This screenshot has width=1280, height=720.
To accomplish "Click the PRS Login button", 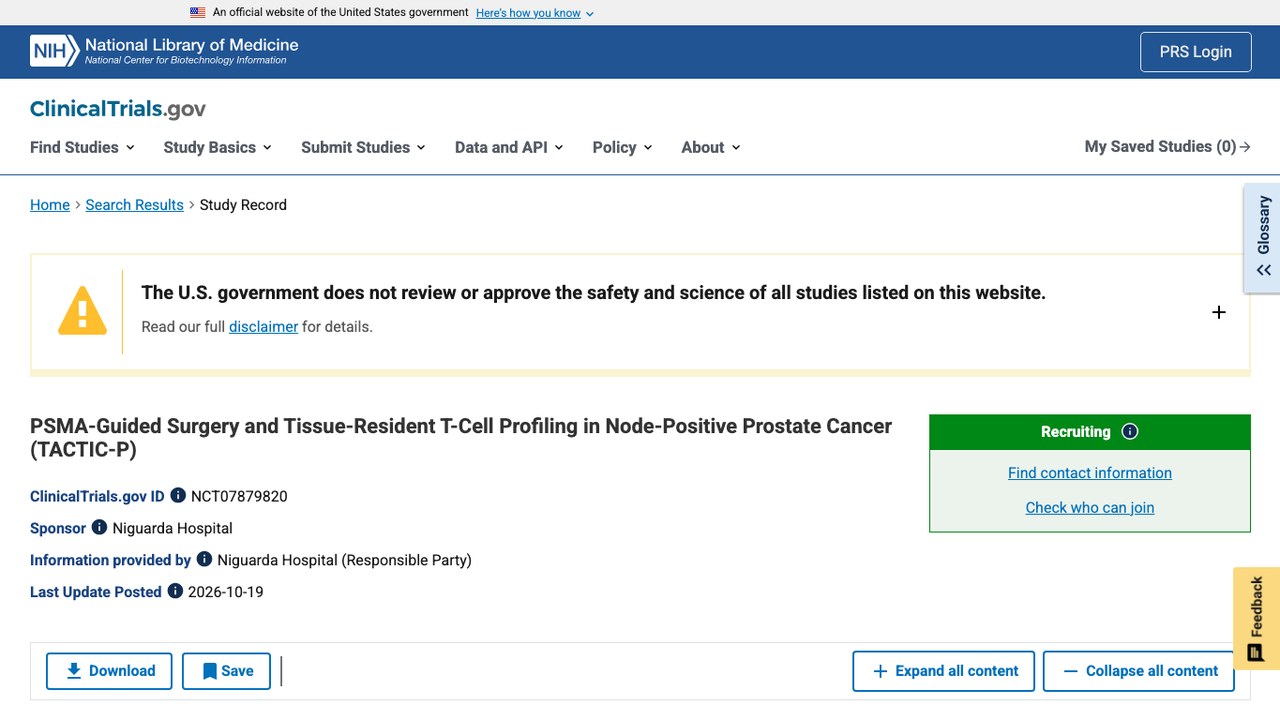I will tap(1196, 52).
